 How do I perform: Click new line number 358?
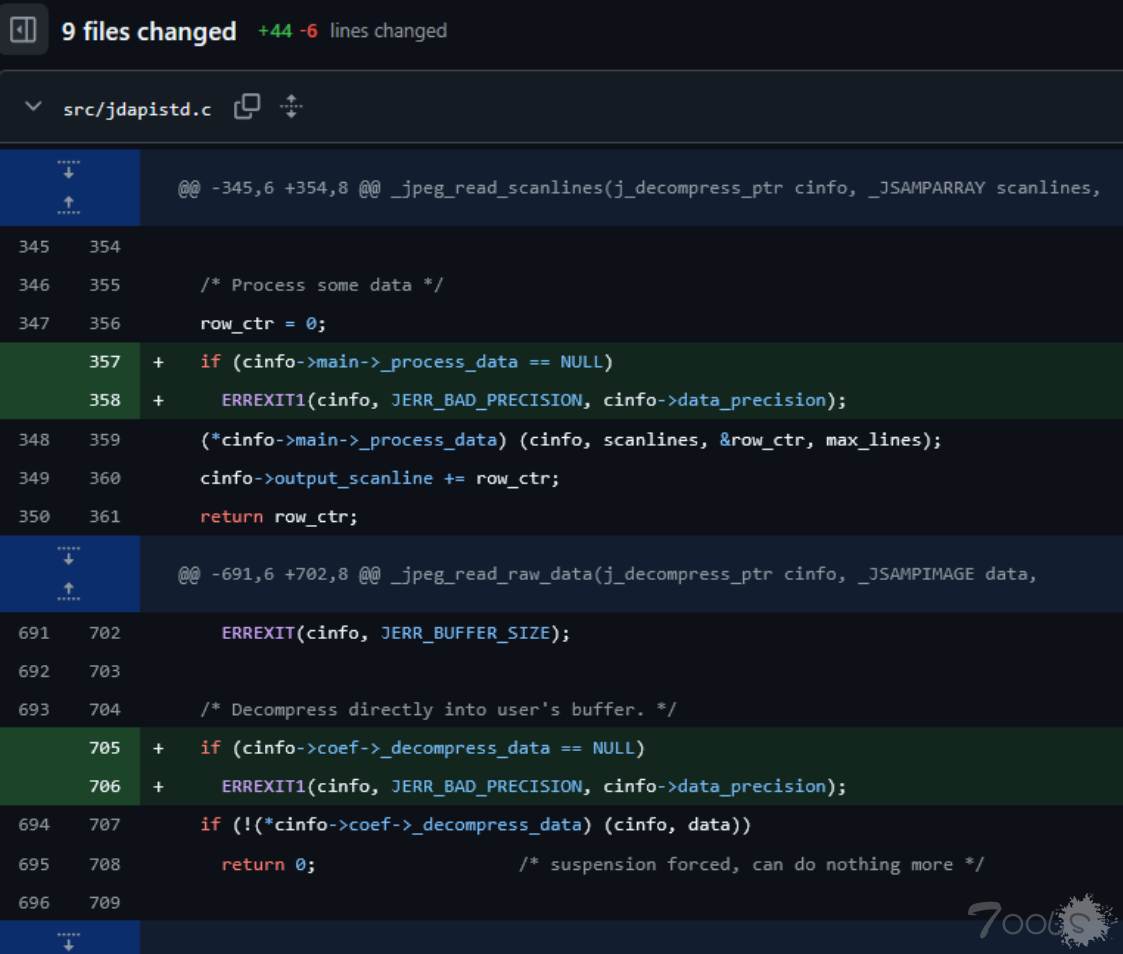coord(104,400)
